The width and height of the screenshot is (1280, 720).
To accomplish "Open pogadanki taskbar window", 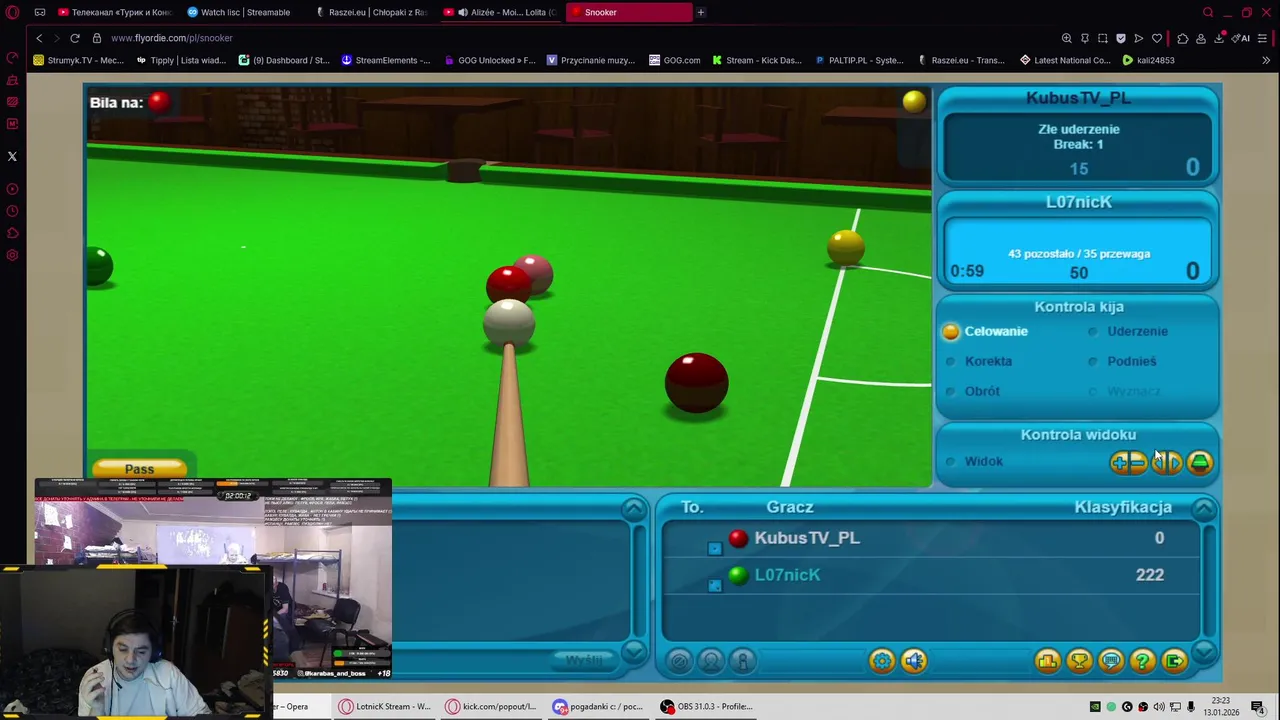I will click(x=598, y=706).
